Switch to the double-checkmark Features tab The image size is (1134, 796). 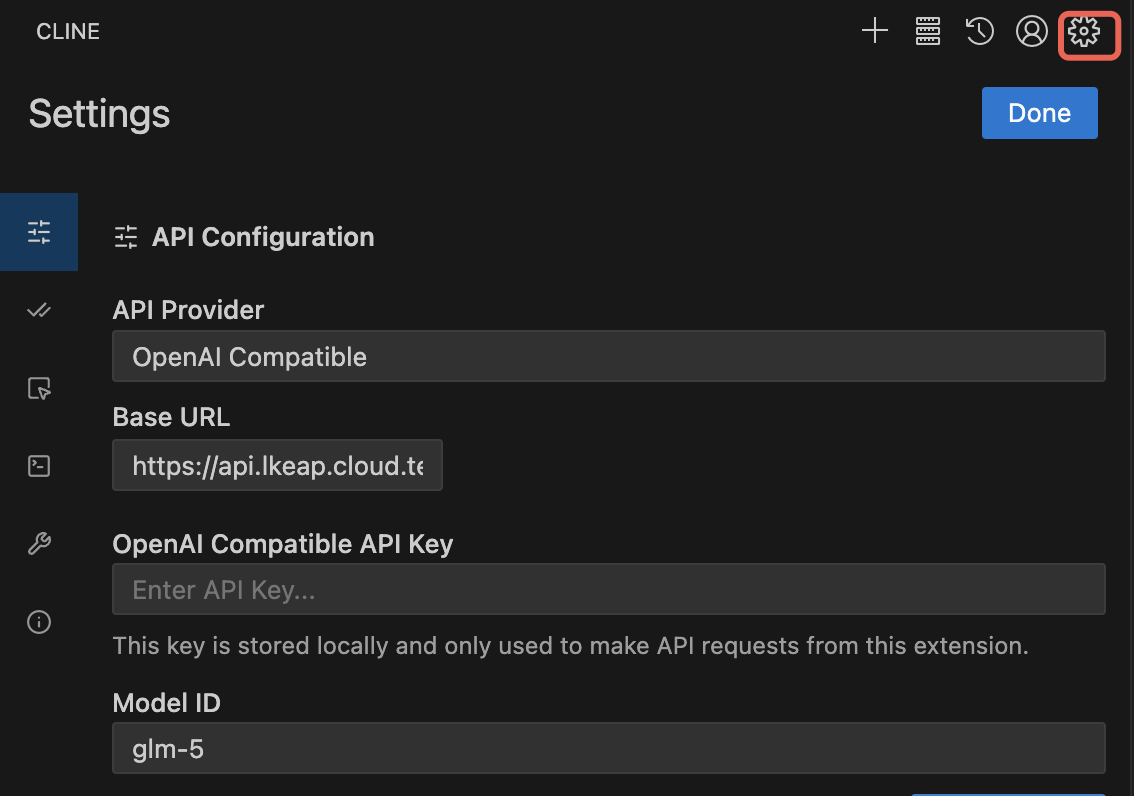39,310
